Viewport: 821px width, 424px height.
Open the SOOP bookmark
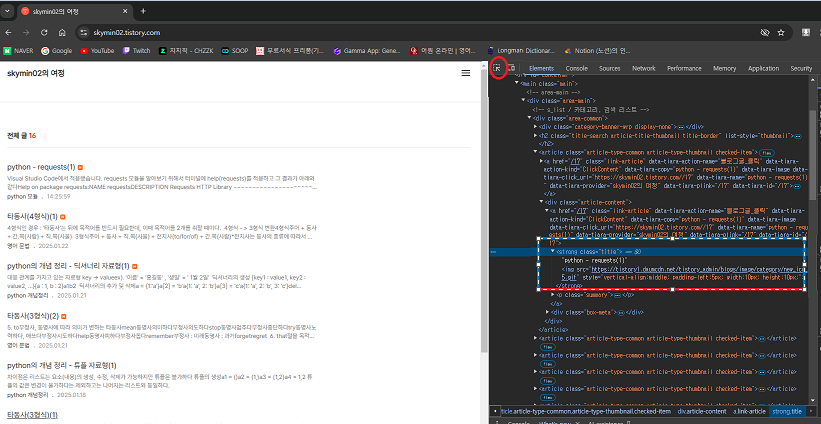click(235, 51)
